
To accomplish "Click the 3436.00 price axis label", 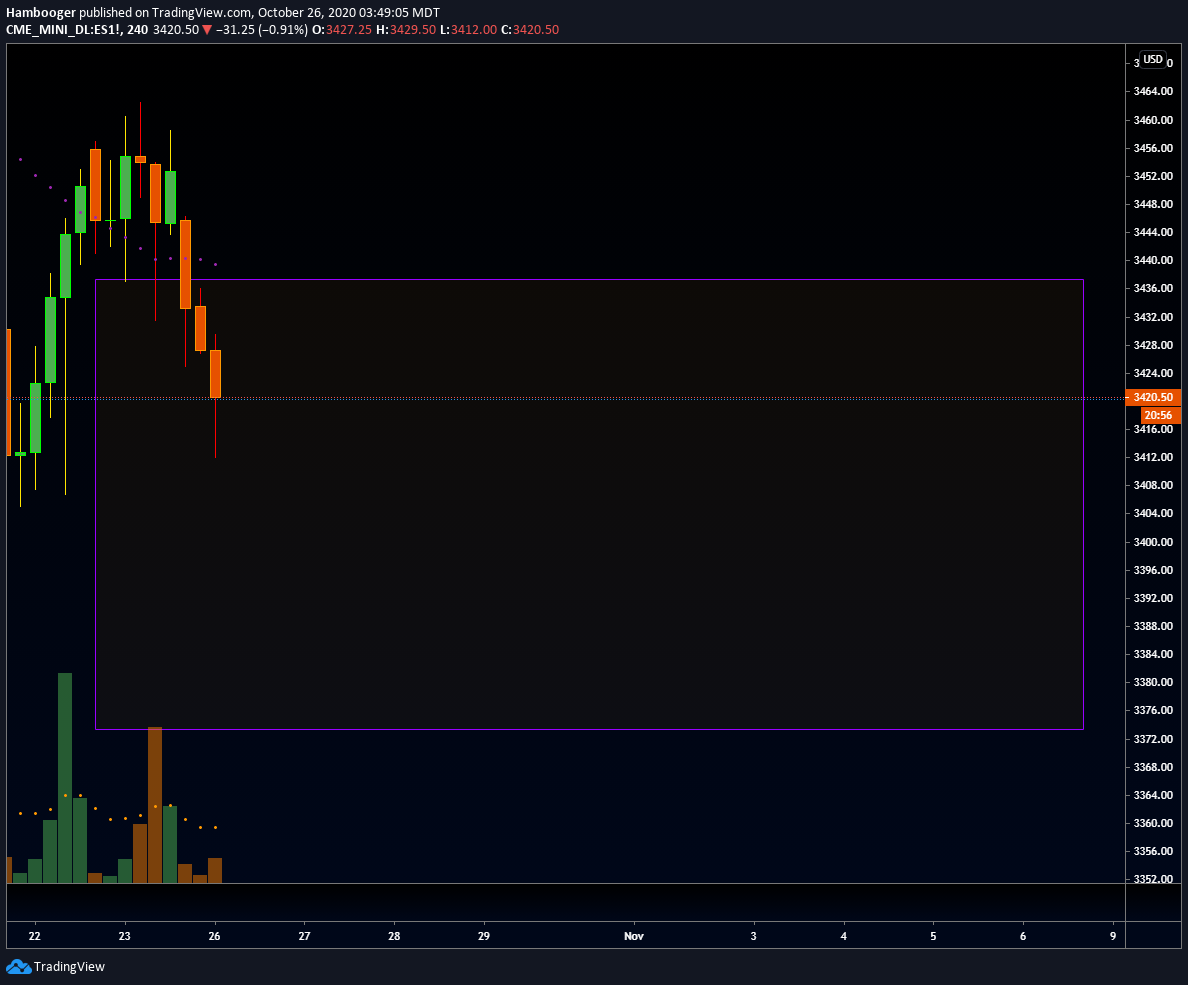I will point(1152,288).
